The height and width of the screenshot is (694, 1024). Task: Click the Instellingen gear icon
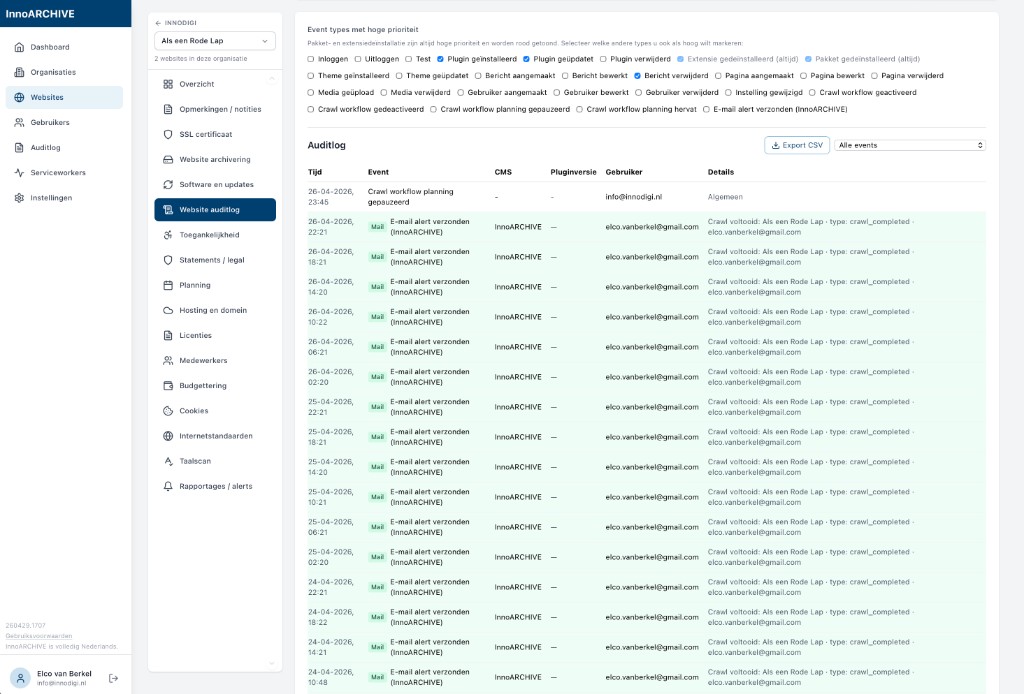(x=20, y=198)
